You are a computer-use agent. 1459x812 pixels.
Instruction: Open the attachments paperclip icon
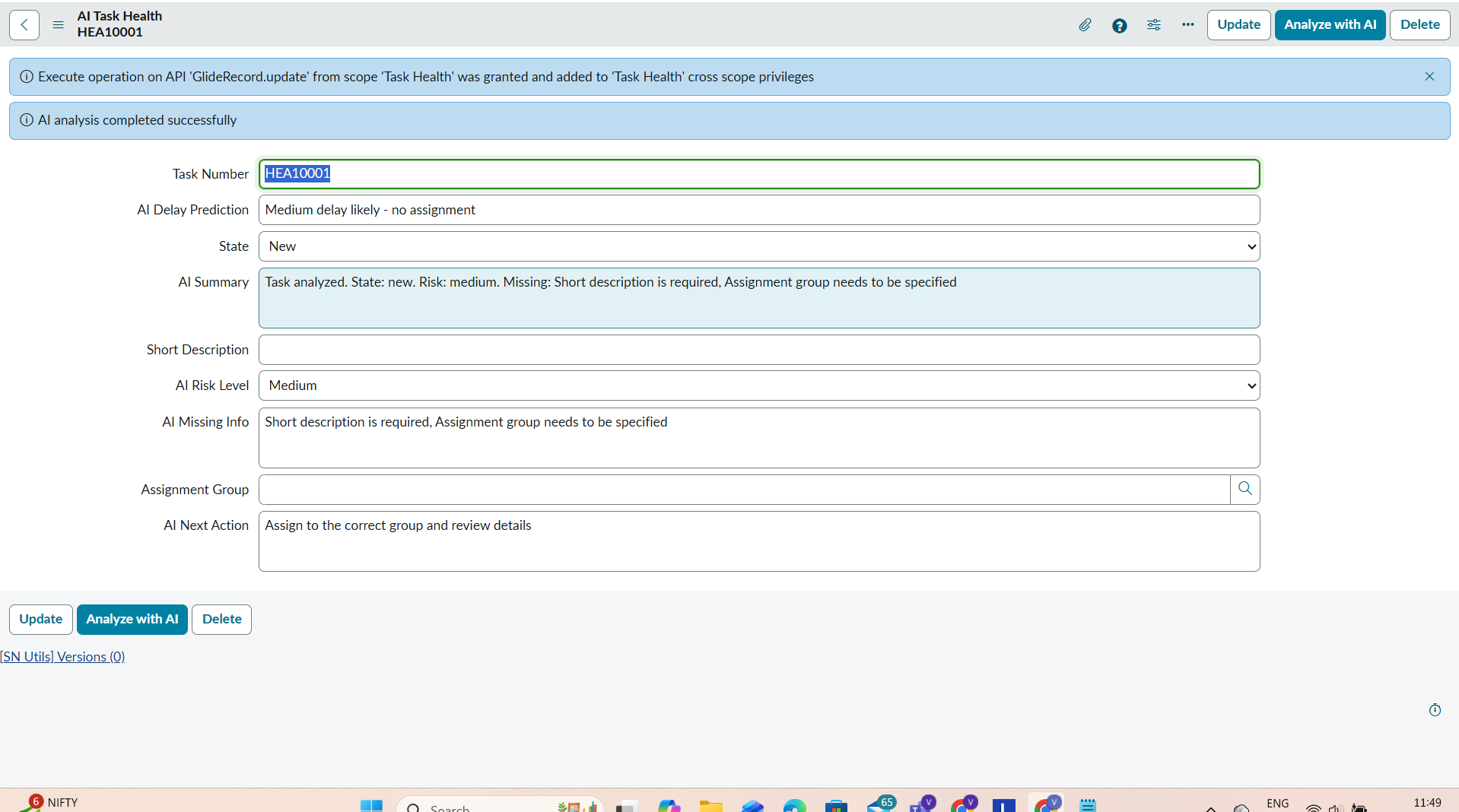pos(1085,25)
